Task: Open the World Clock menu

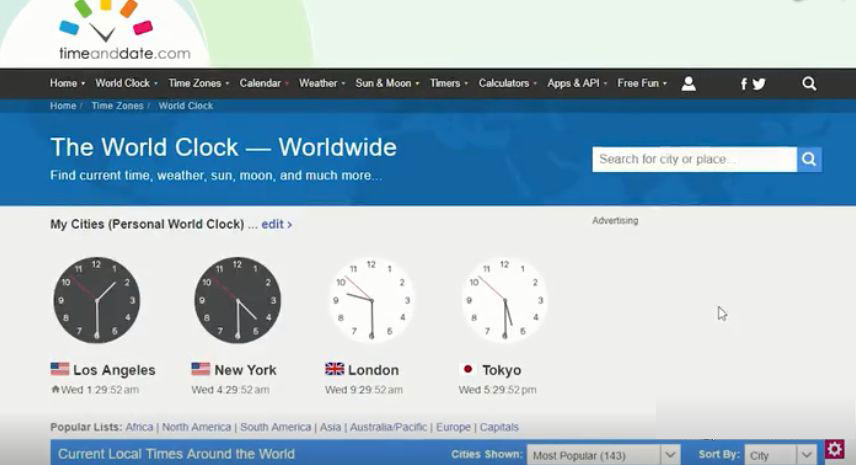Action: point(123,83)
